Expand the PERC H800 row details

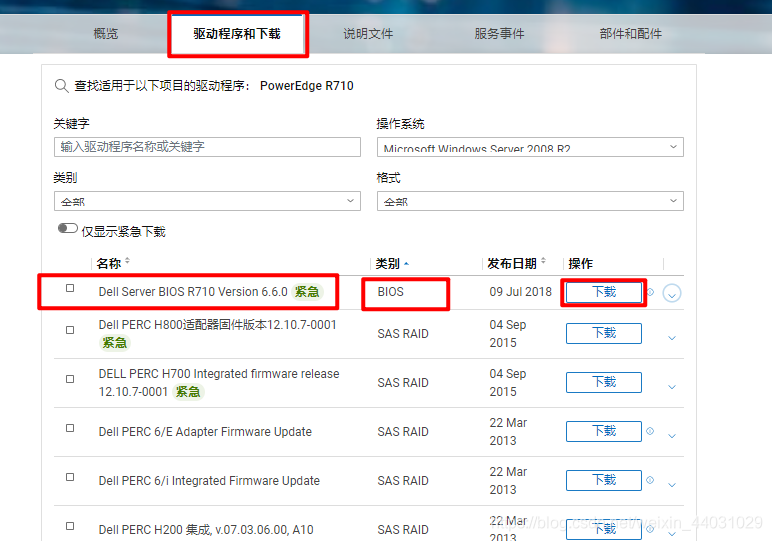pyautogui.click(x=672, y=338)
